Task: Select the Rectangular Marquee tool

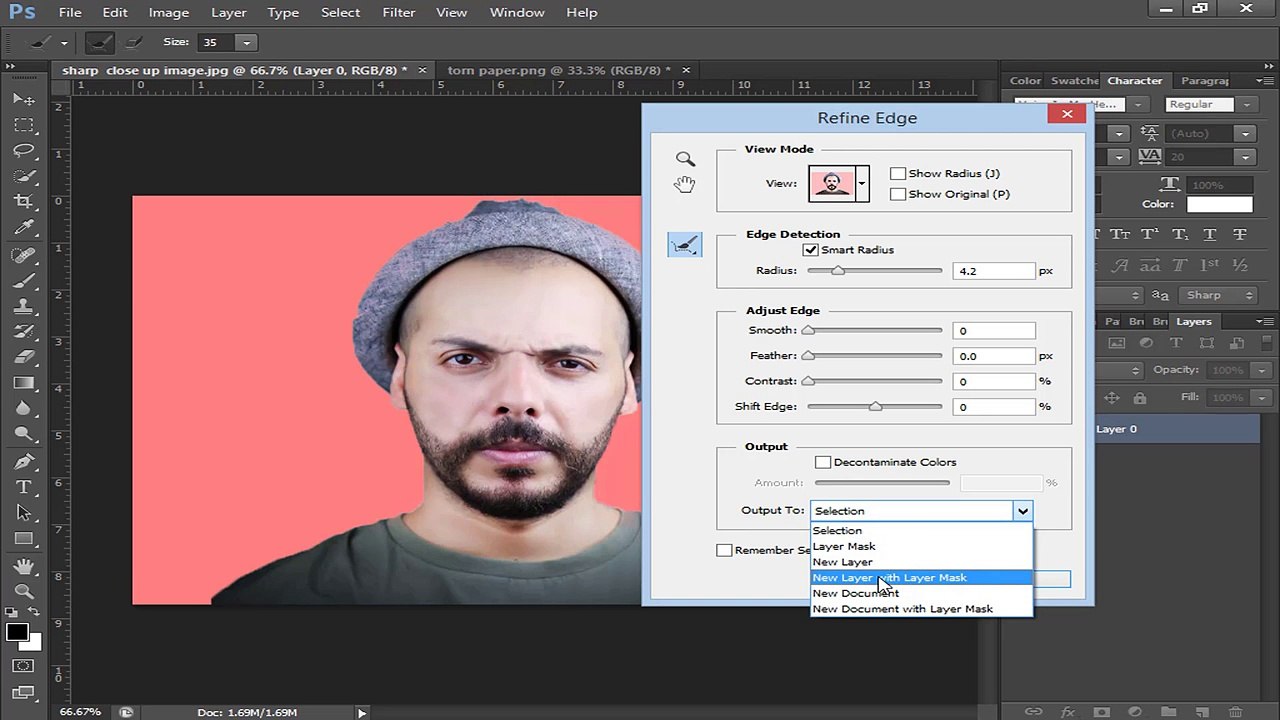Action: (24, 125)
